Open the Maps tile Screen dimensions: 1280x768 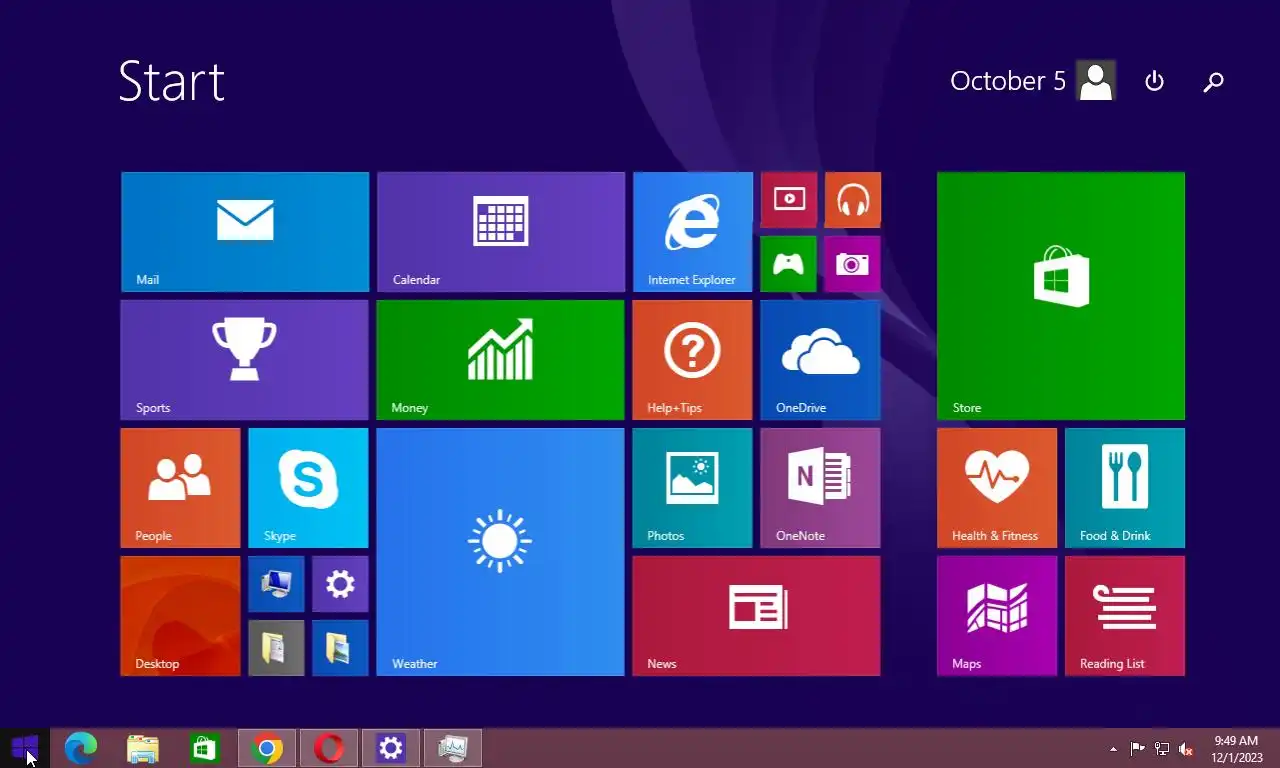(997, 616)
